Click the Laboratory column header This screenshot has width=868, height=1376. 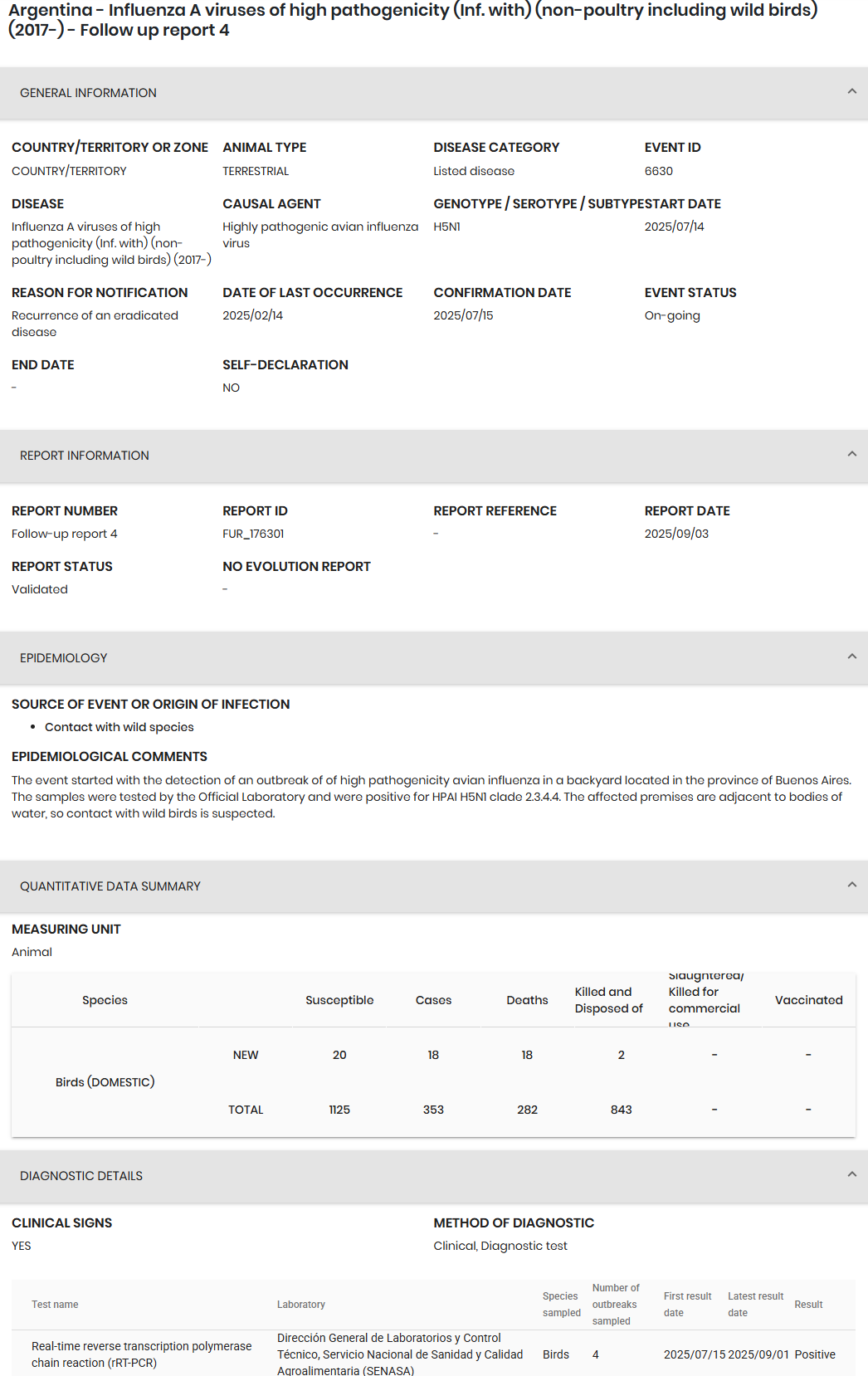(301, 1305)
